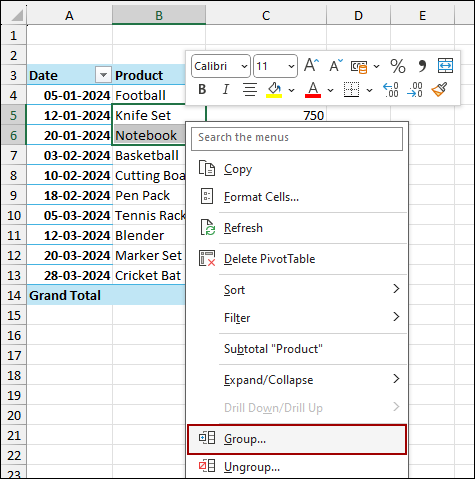Image resolution: width=475 pixels, height=479 pixels.
Task: Select row 9 header
Action: [x=14, y=195]
